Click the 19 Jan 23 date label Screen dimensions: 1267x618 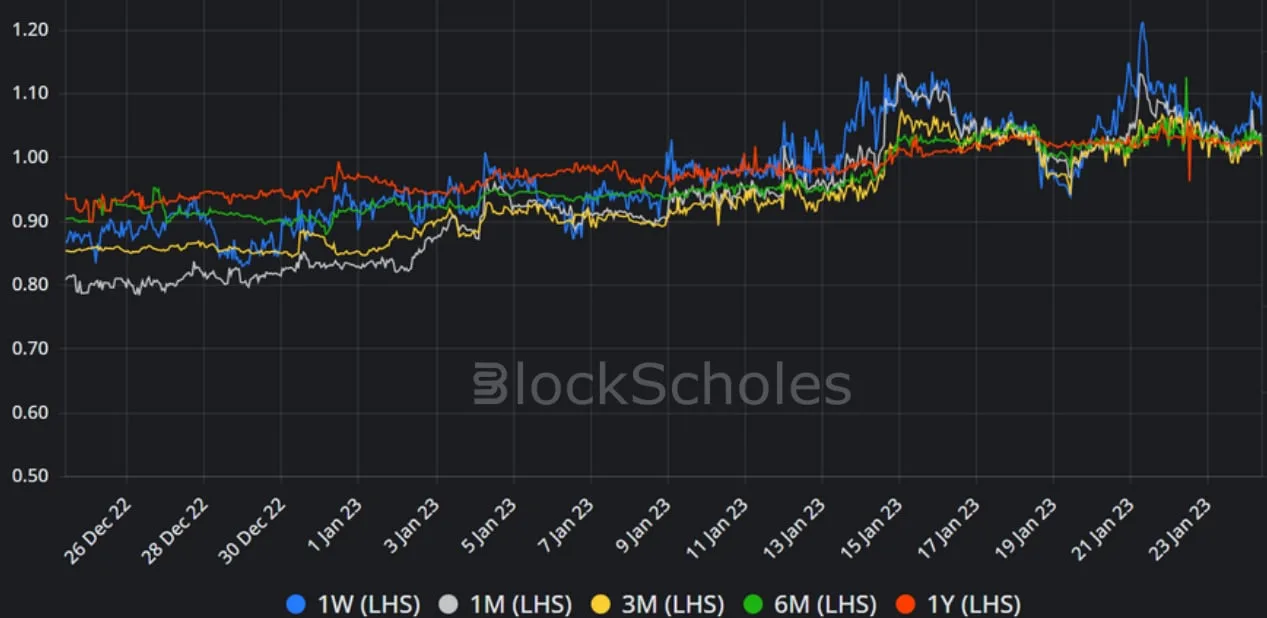pos(1028,529)
